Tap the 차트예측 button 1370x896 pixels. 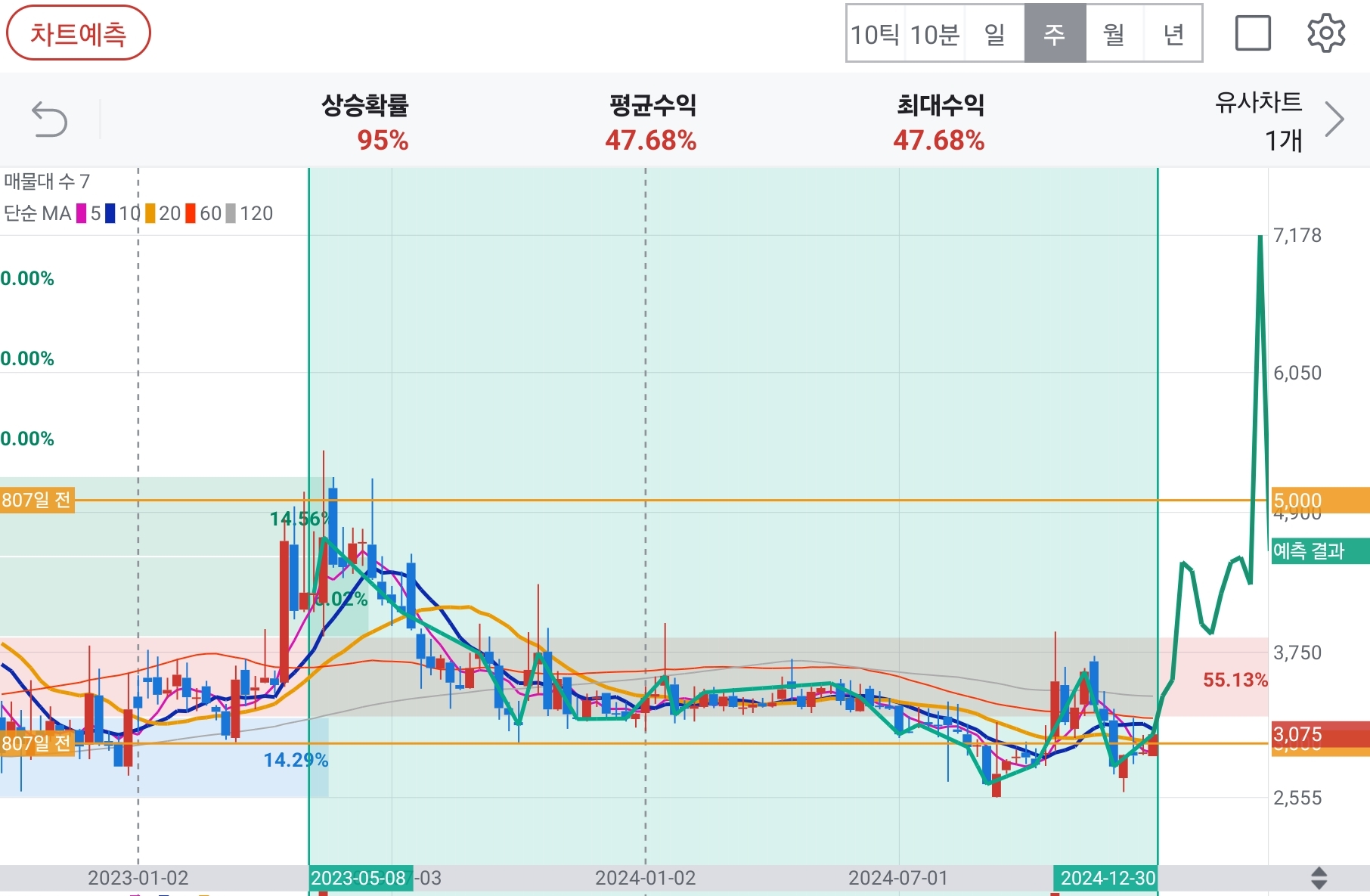coord(79,33)
